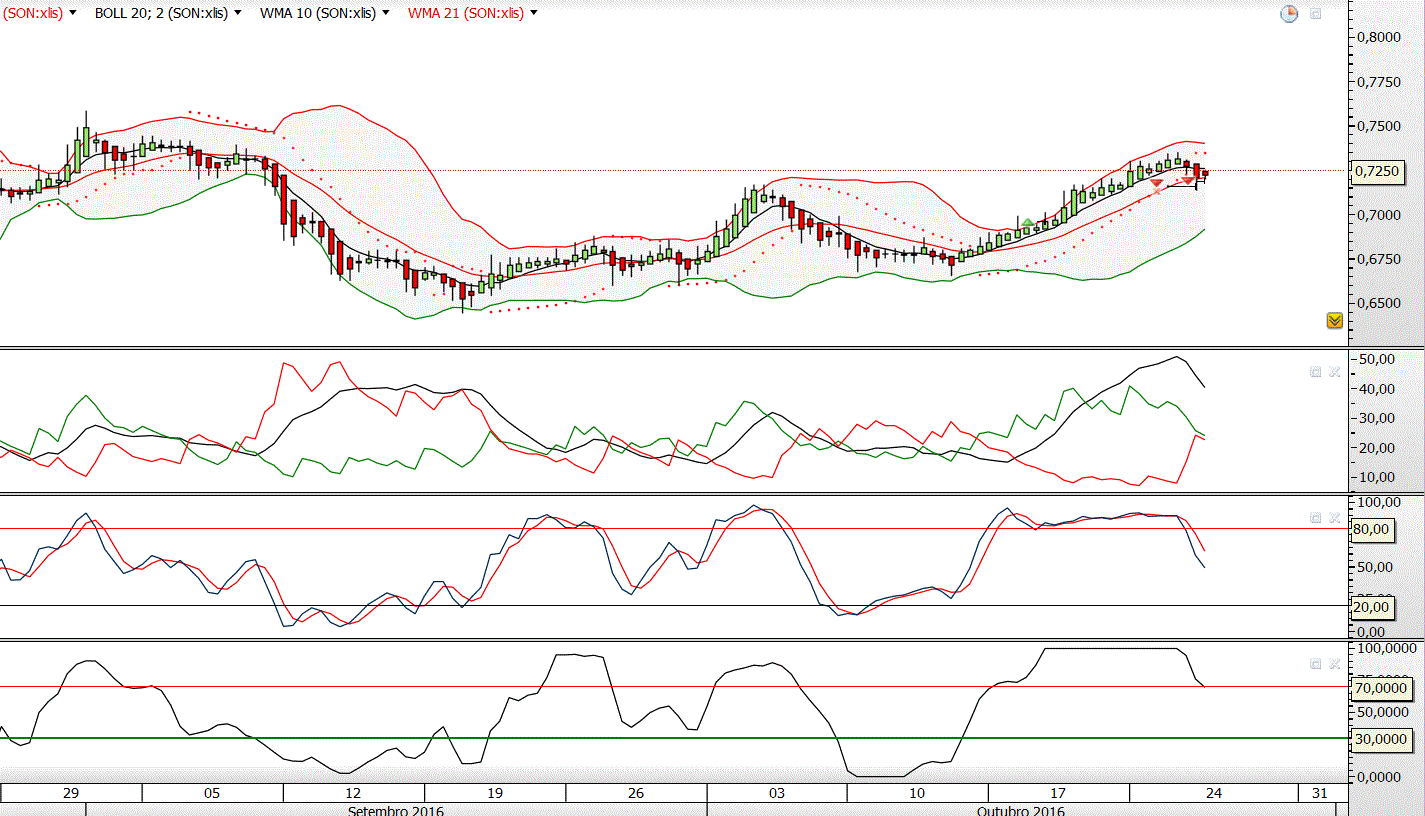Open dropdown arrow for BOLL 20; 2 indicator
Screen dimensions: 1425x816
click(238, 13)
